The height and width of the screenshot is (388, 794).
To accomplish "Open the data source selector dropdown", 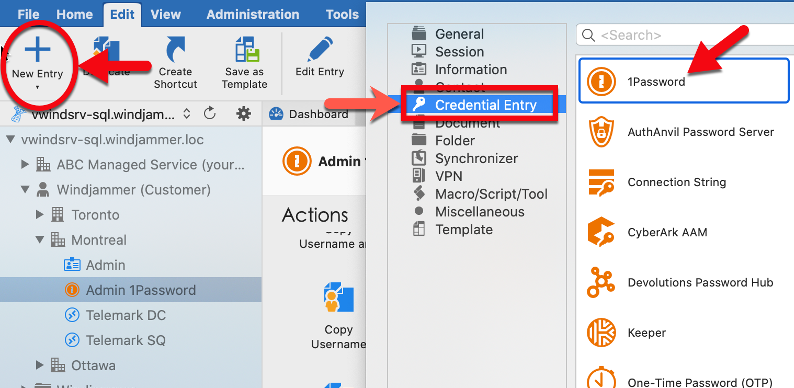I will tap(186, 114).
